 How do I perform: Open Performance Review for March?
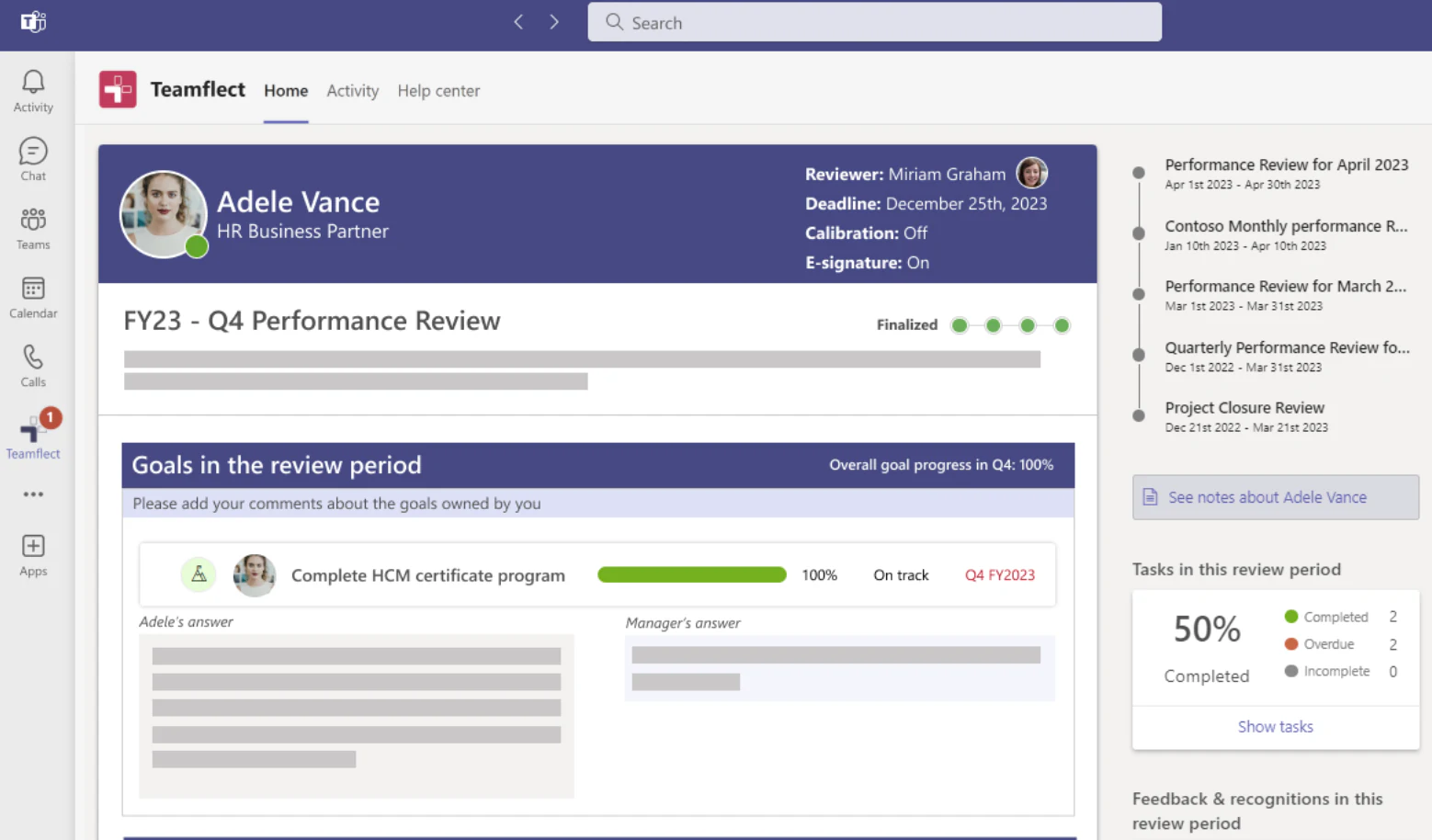pyautogui.click(x=1286, y=295)
